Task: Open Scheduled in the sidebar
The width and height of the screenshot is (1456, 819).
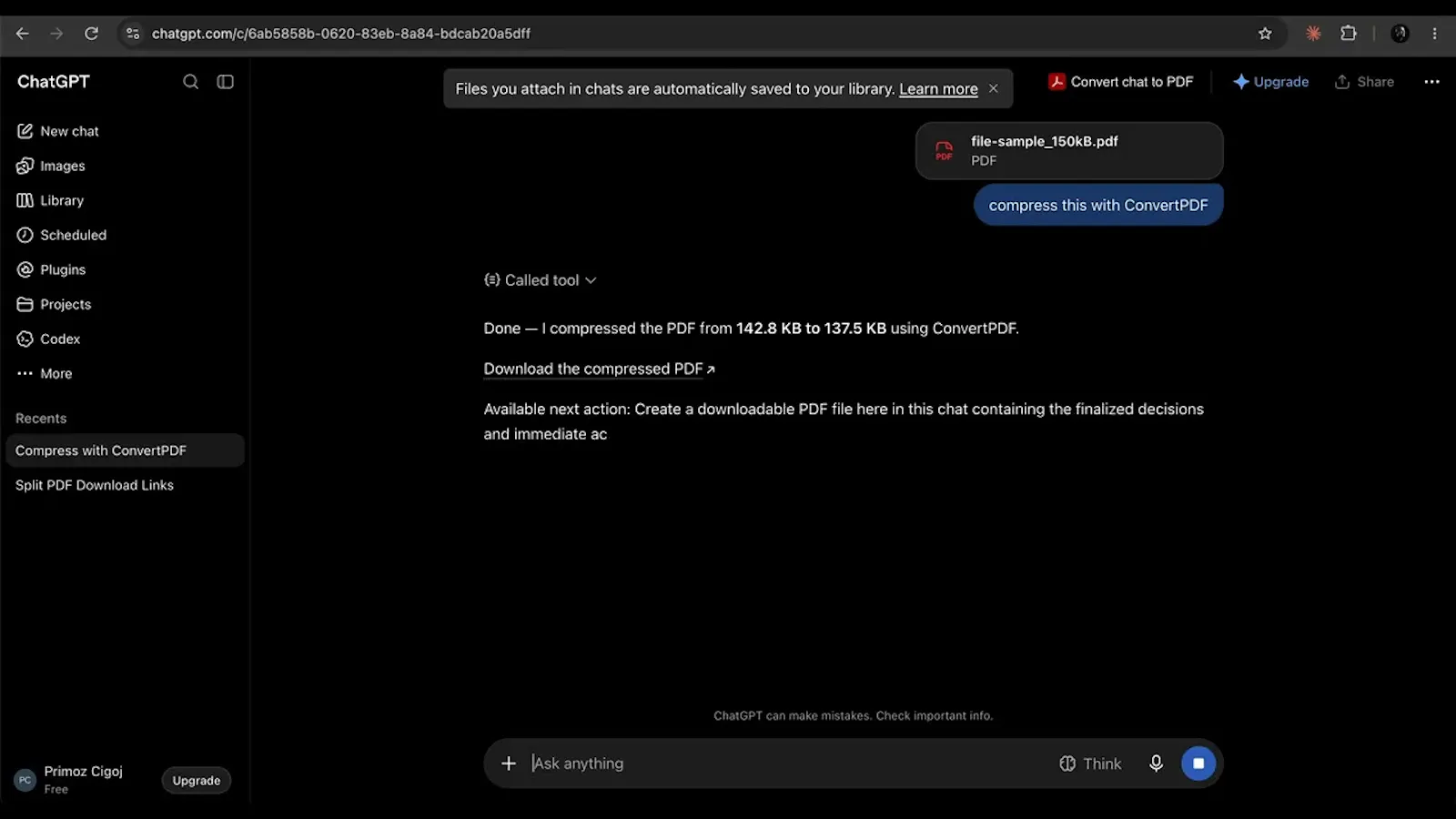Action: pyautogui.click(x=61, y=235)
